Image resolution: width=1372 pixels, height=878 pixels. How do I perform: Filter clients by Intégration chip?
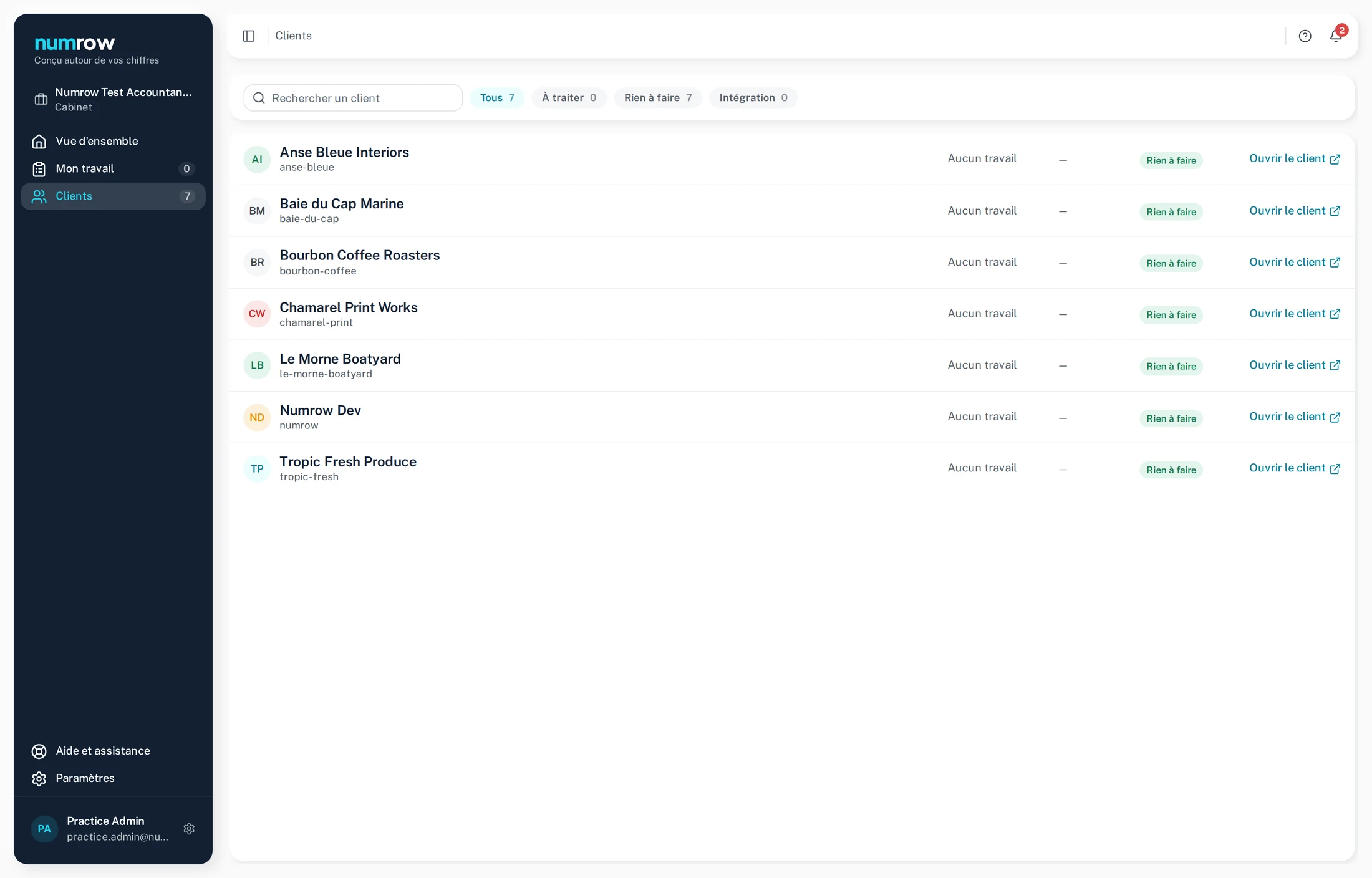[753, 98]
